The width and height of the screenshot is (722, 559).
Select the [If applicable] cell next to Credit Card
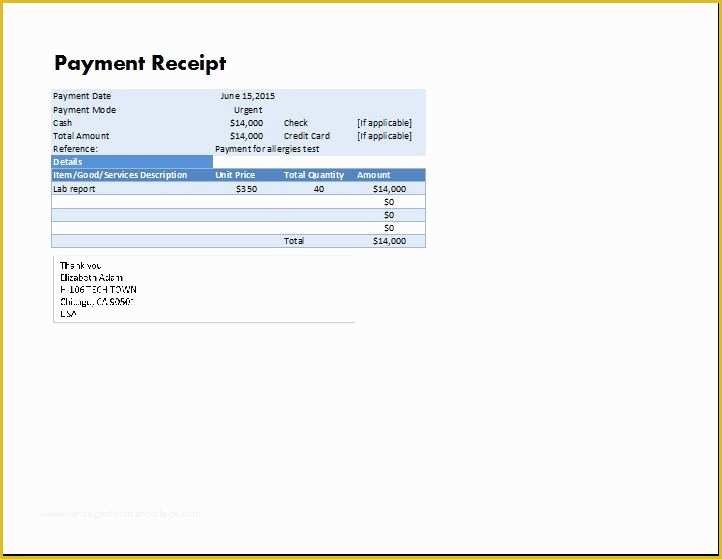pyautogui.click(x=384, y=136)
